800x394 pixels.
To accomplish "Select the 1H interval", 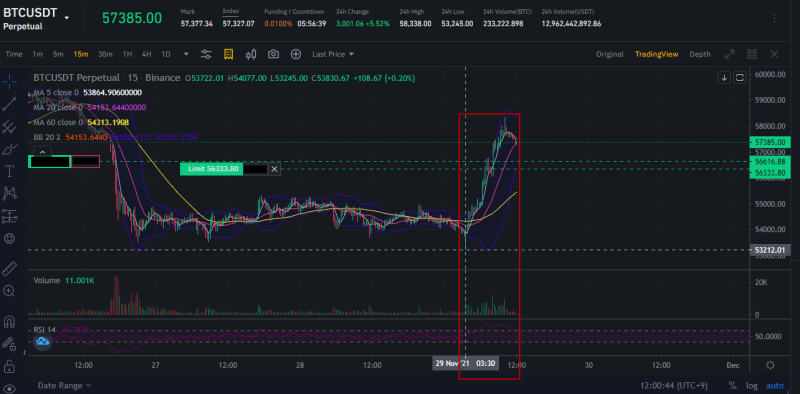I will coord(128,54).
